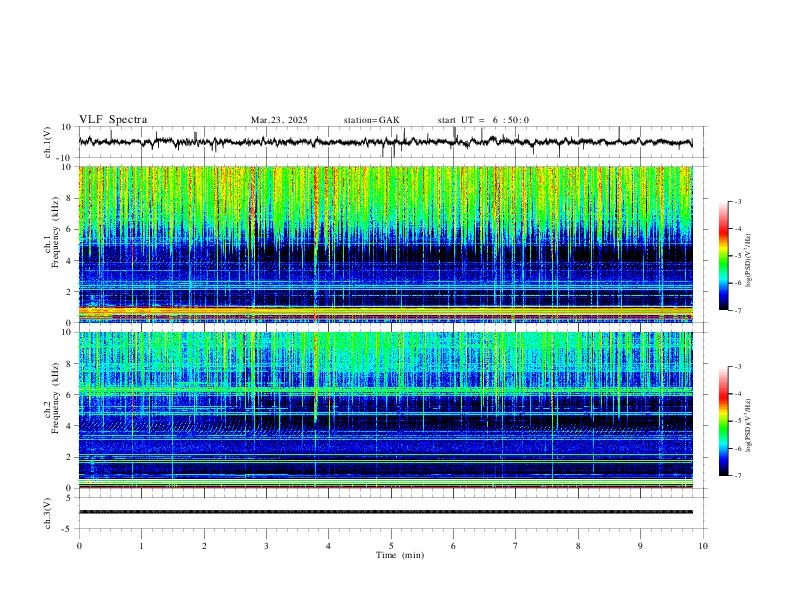Click the "8" kHz tick of ch.1 spectrogram
Viewport: 792px width, 612px height.
point(70,198)
